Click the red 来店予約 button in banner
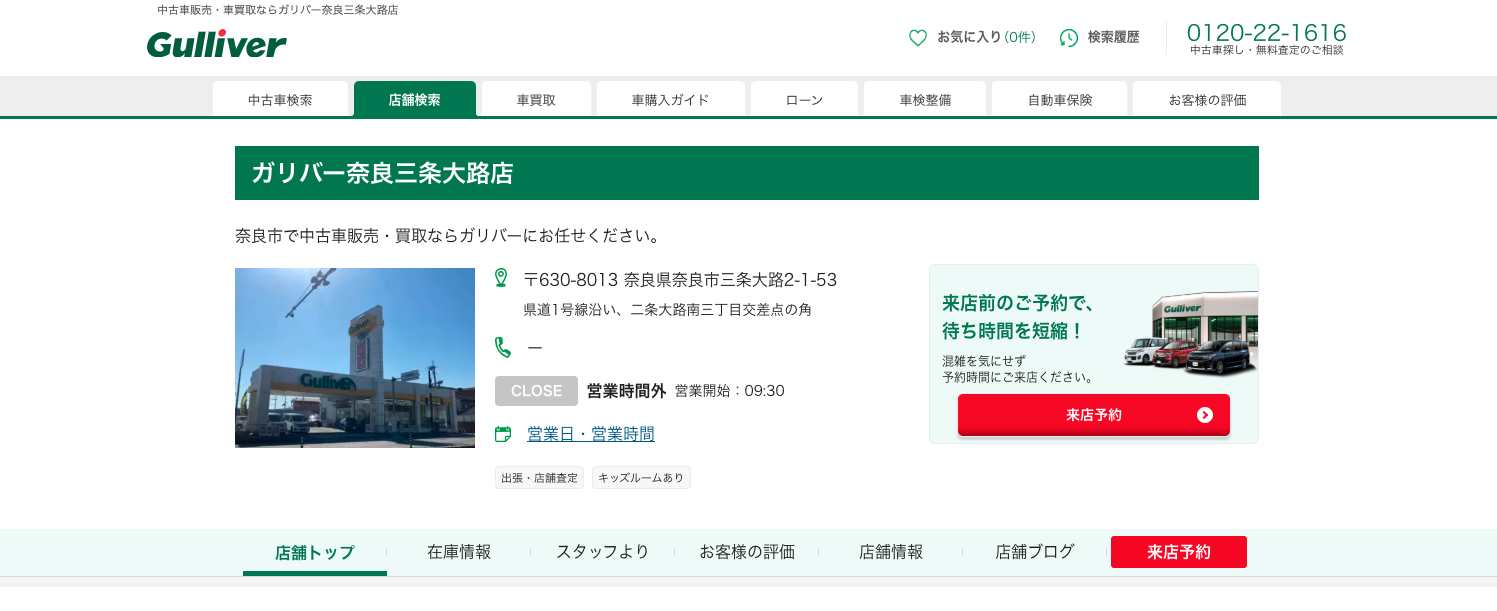The width and height of the screenshot is (1497, 611). pos(1094,415)
